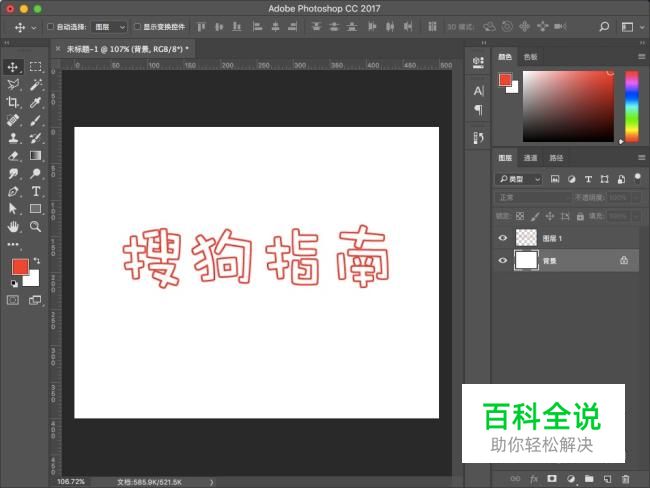650x488 pixels.
Task: Open the Edit Toolbar three-dots menu
Action: point(13,244)
